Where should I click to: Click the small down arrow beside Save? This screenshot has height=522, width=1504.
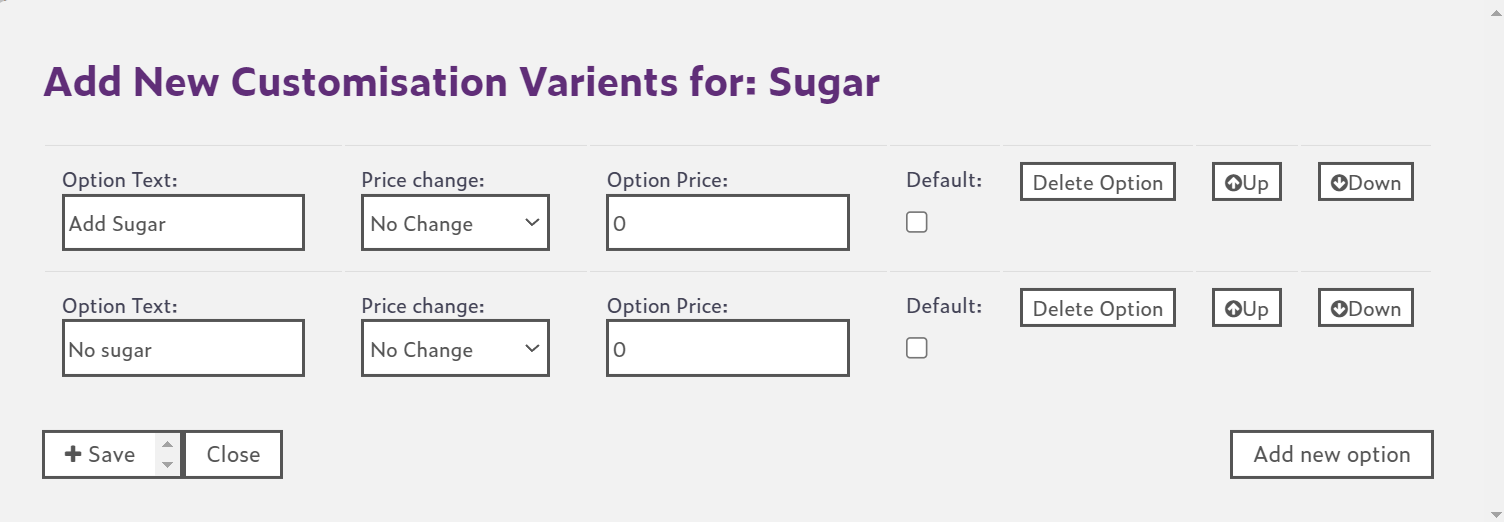coord(168,464)
